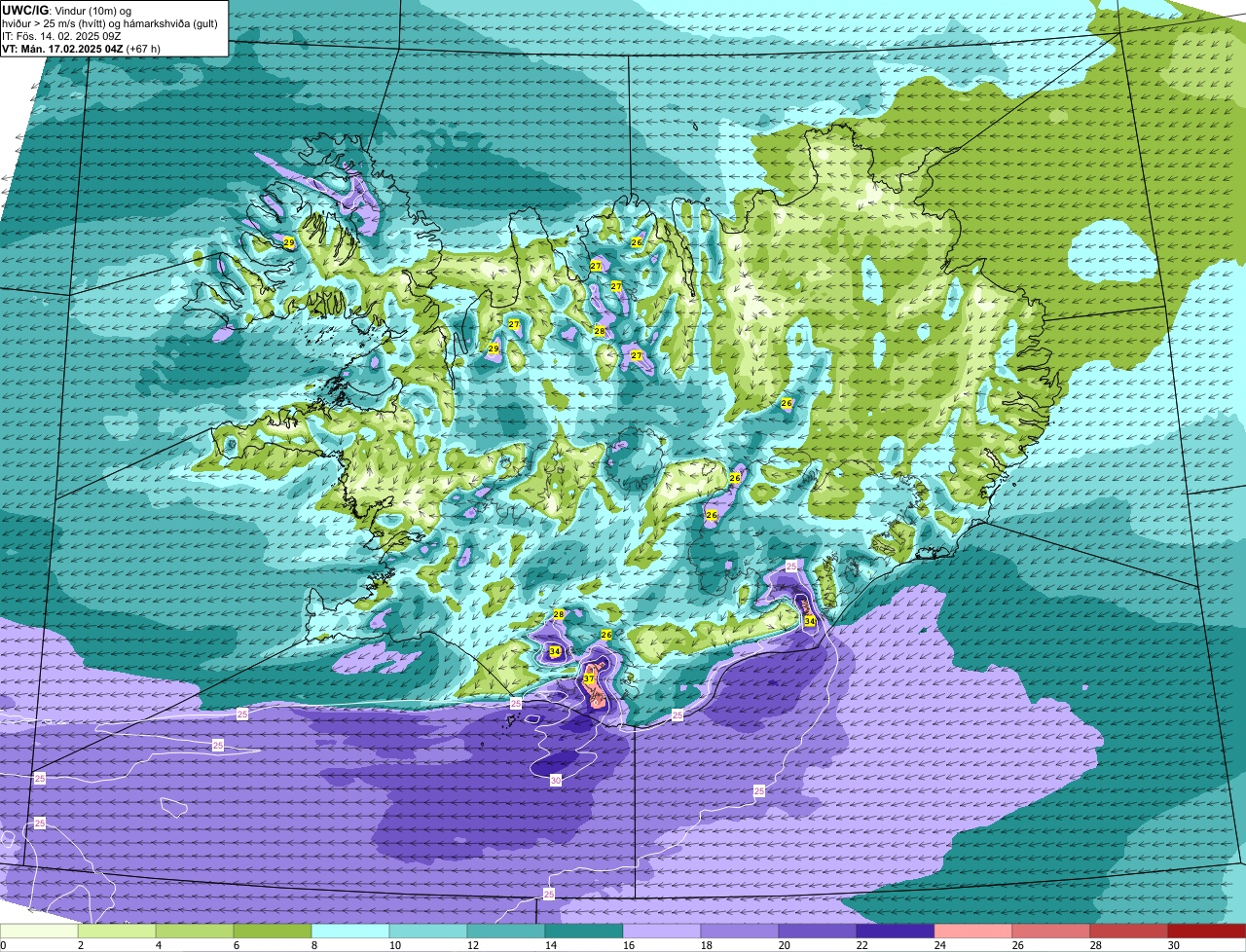Viewport: 1246px width, 952px height.
Task: Click the 28–30 m/s red legend swatch
Action: [1129, 932]
